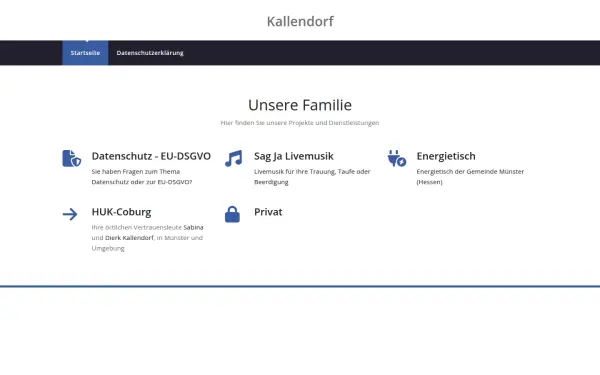
Task: Click text 'Energietisch der Gemeinde Münster'
Action: (470, 171)
